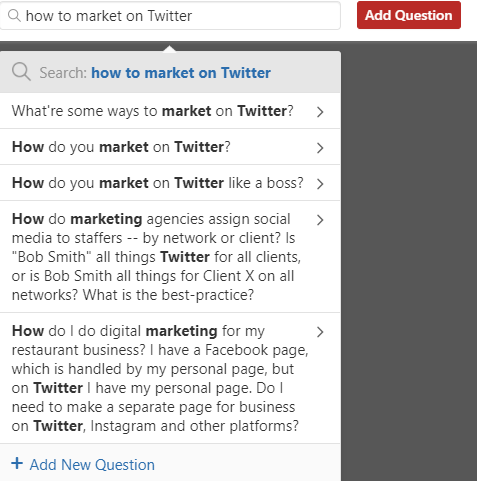Viewport: 477px width, 481px height.
Task: Open chevron for 'What're some ways to market'
Action: 320,112
